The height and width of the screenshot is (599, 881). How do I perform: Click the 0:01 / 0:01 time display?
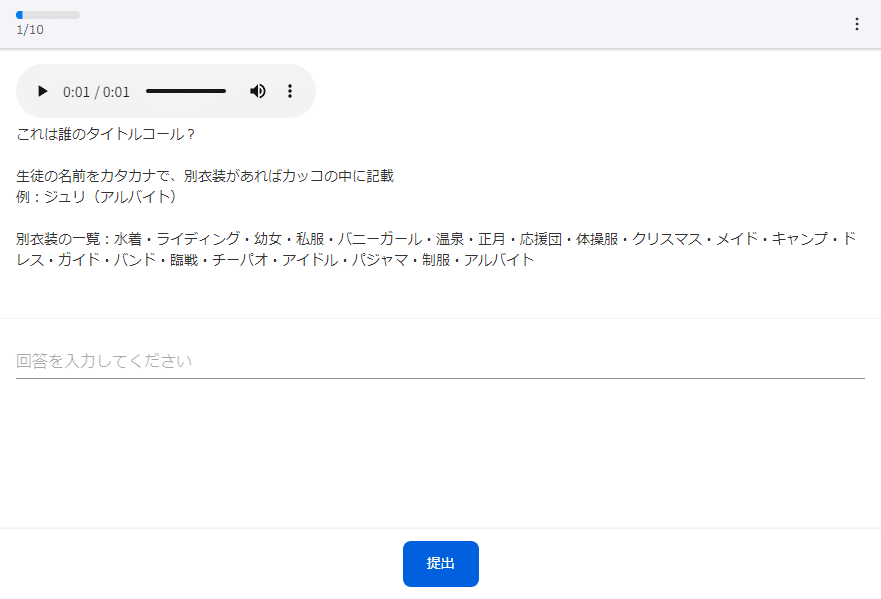(96, 92)
